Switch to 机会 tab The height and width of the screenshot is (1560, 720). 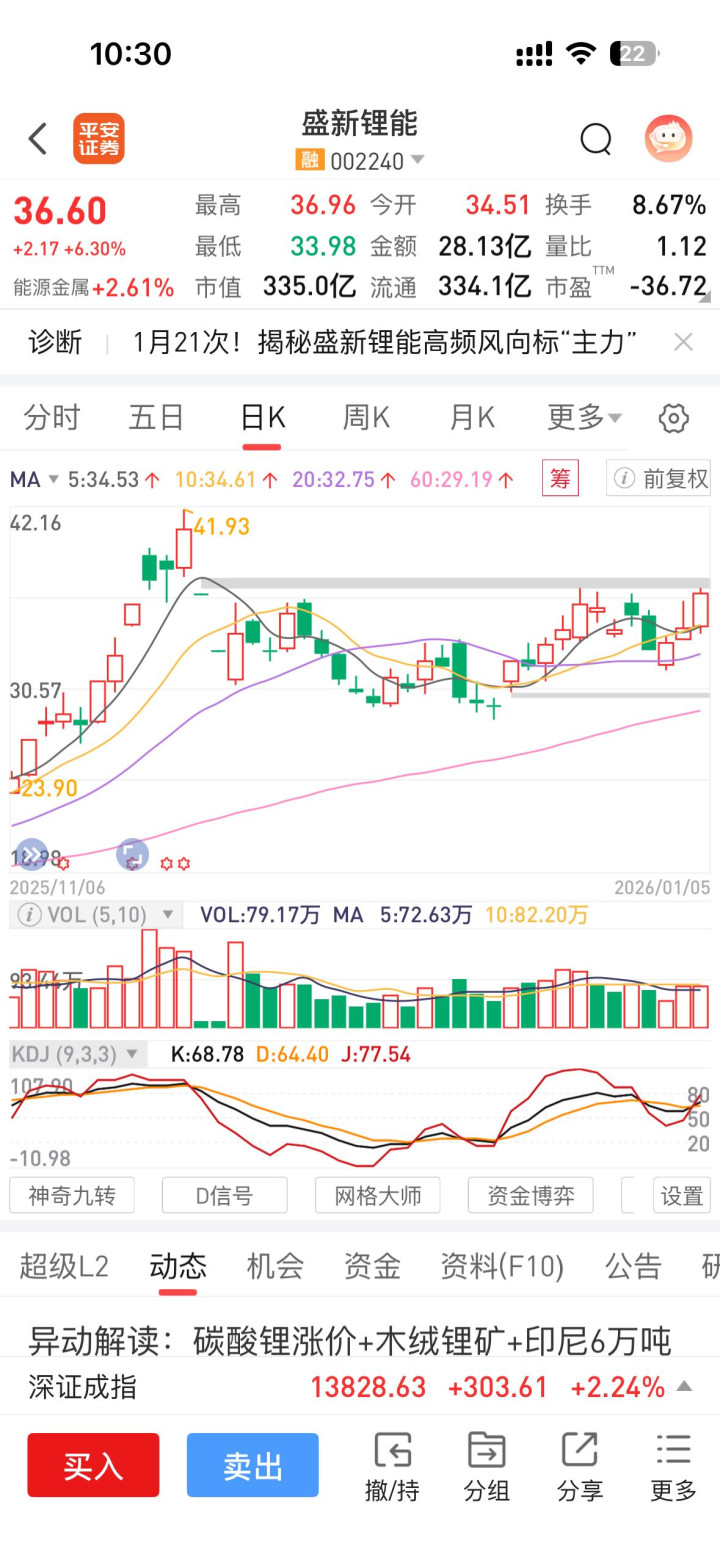pyautogui.click(x=275, y=1267)
